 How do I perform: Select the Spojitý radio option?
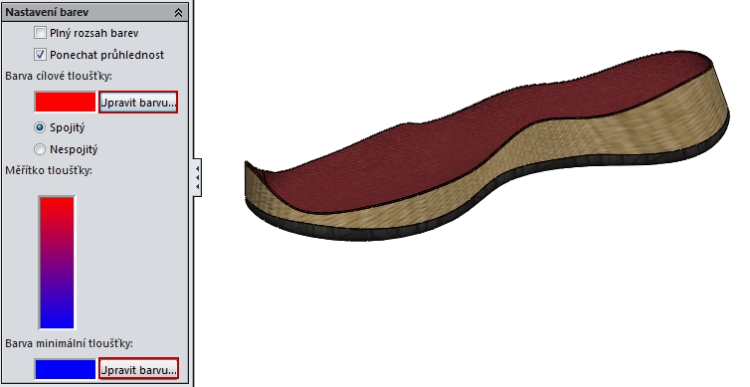tap(40, 128)
